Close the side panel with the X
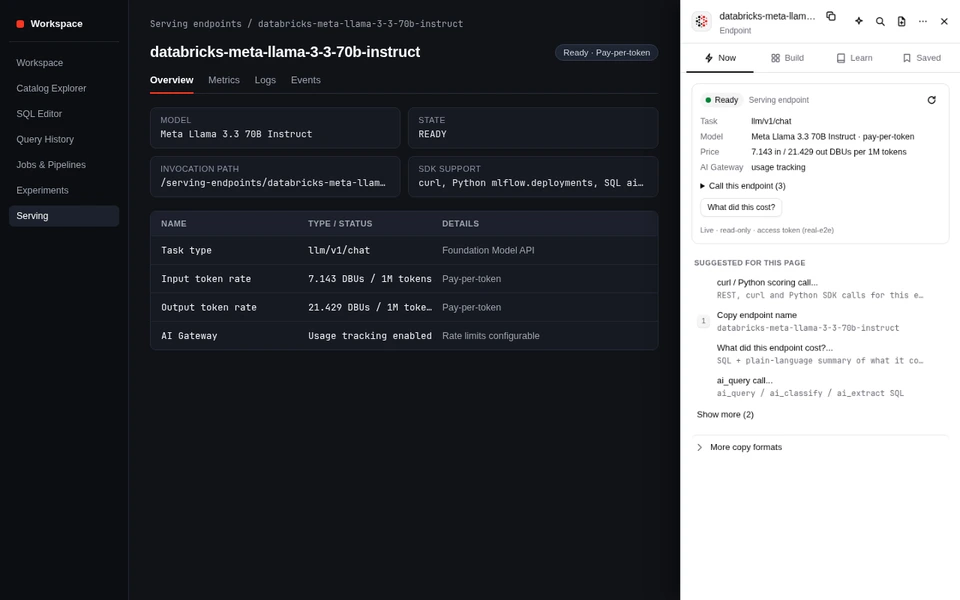This screenshot has width=960, height=600. point(944,21)
